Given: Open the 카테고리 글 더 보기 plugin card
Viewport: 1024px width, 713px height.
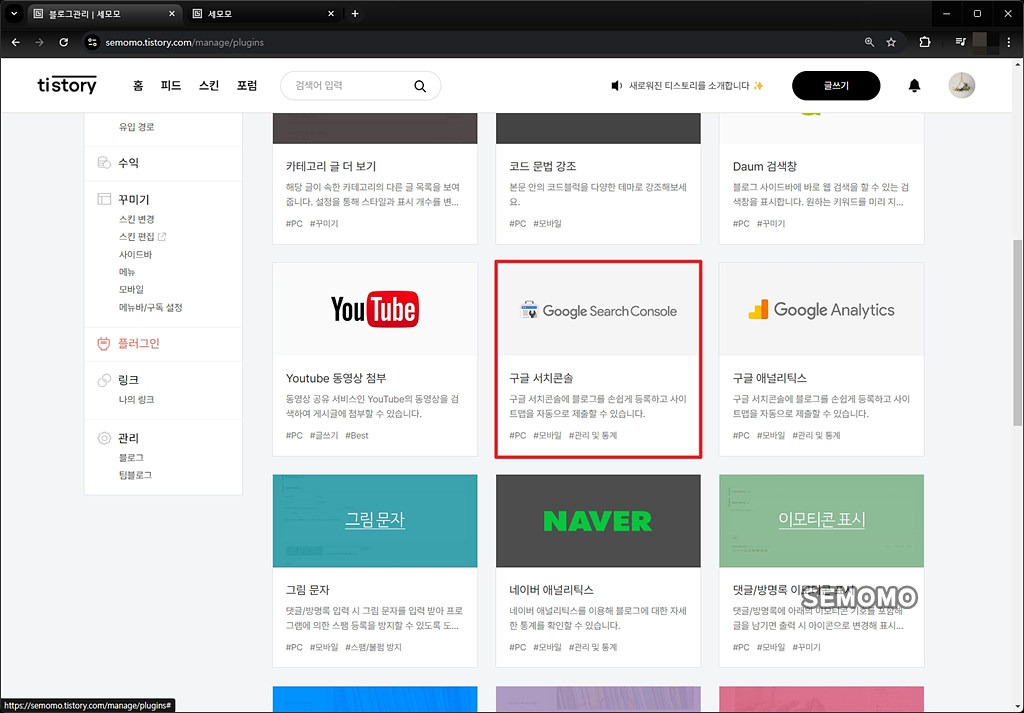Looking at the screenshot, I should (x=375, y=178).
